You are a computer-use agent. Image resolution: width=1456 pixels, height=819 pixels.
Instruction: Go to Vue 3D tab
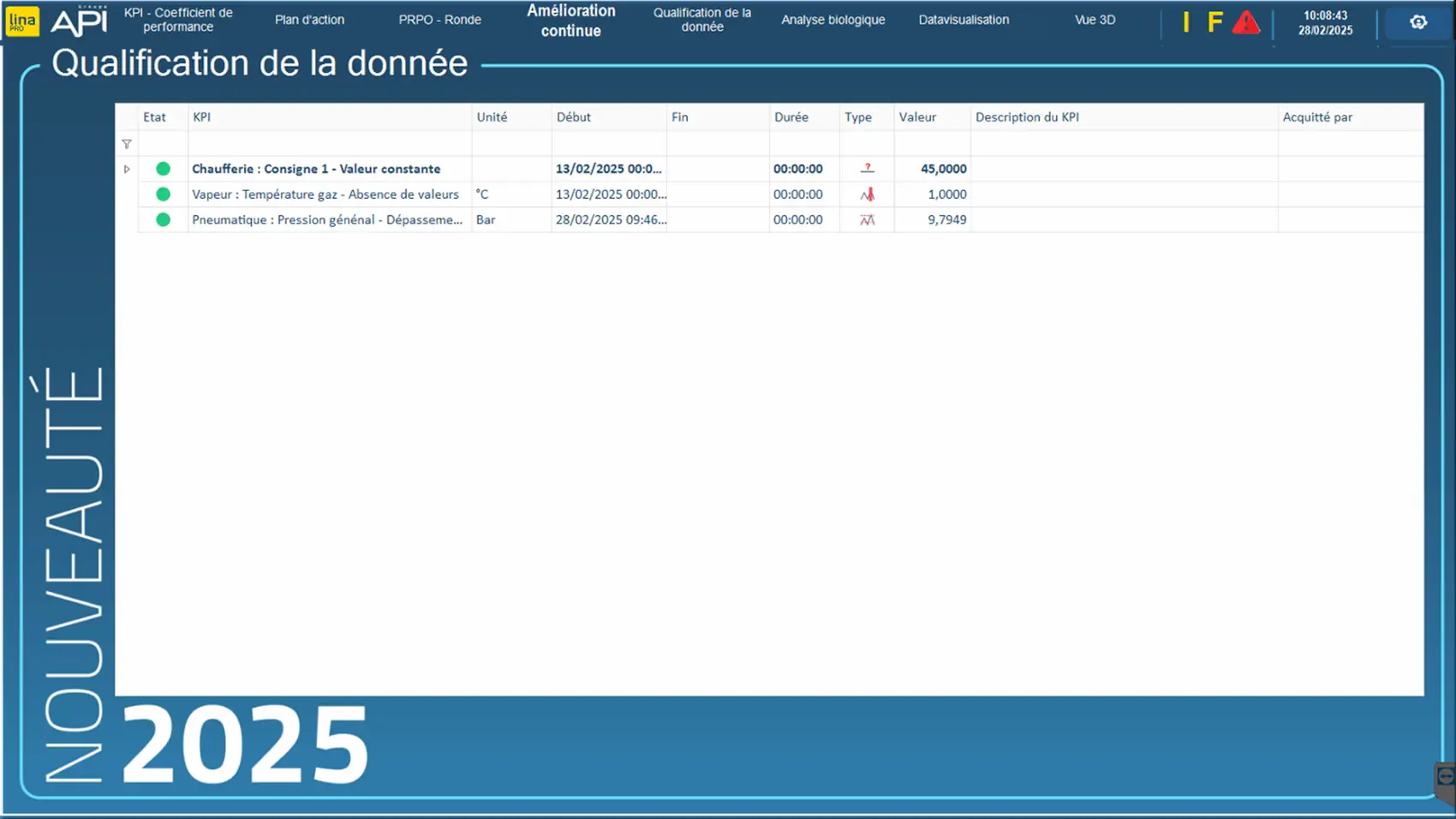(x=1095, y=20)
